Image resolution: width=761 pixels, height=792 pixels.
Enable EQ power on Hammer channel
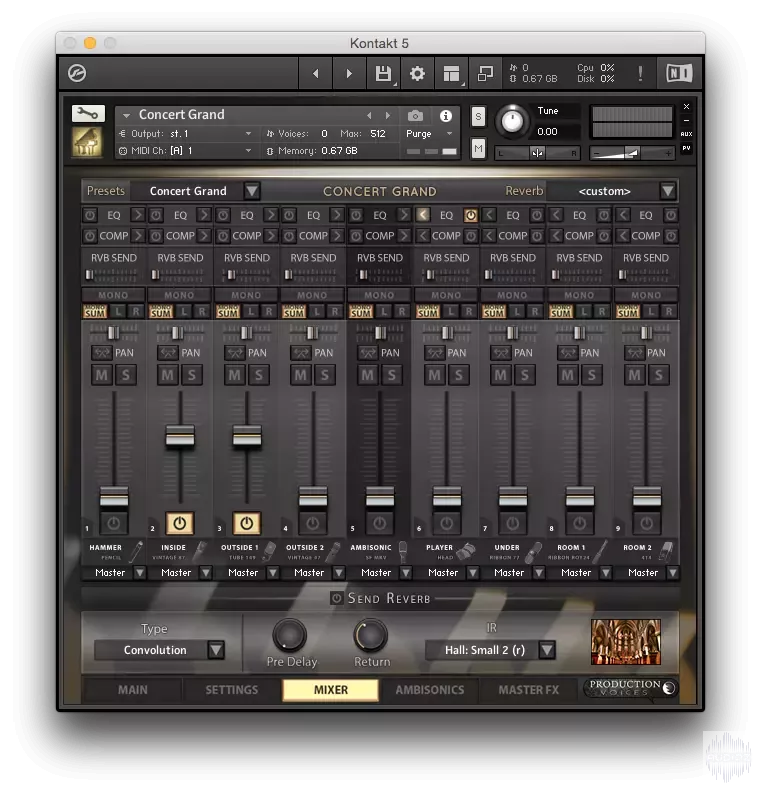point(90,215)
